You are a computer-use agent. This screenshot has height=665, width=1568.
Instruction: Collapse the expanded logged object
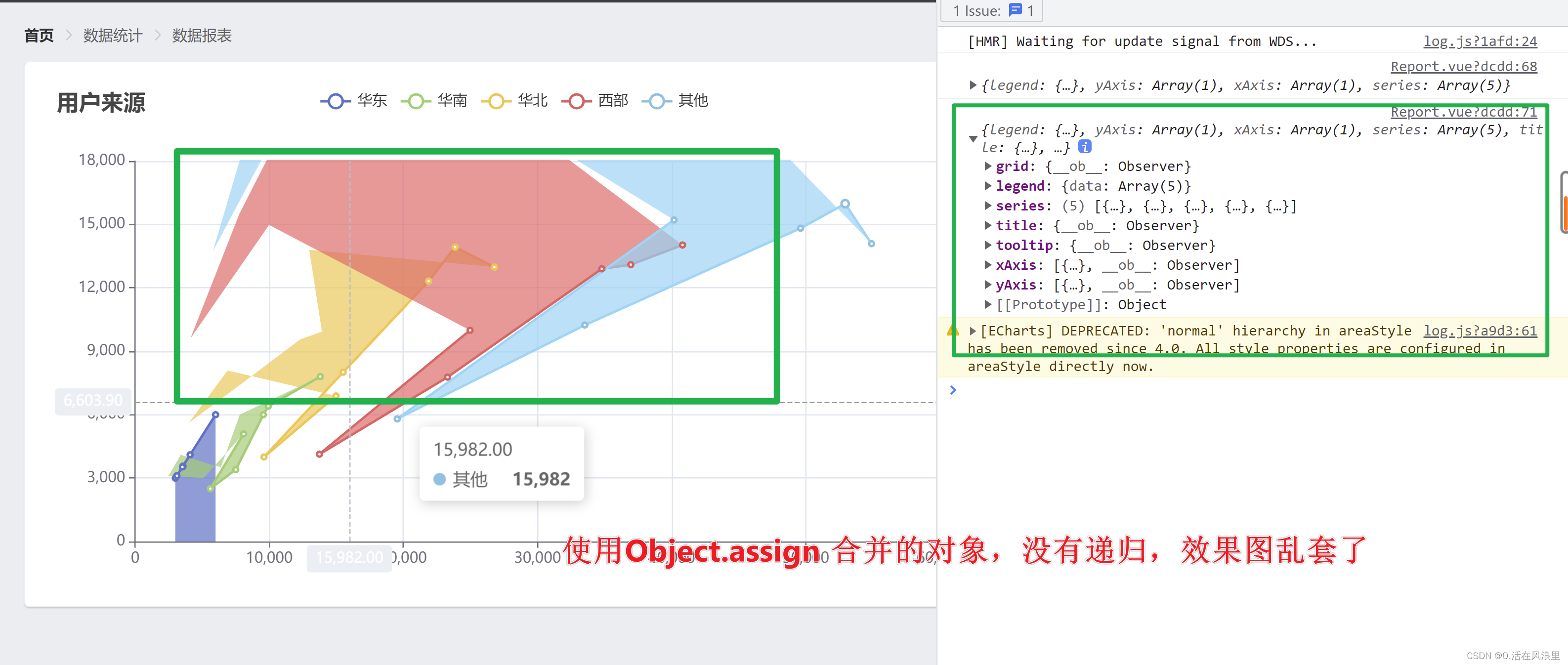[x=973, y=139]
